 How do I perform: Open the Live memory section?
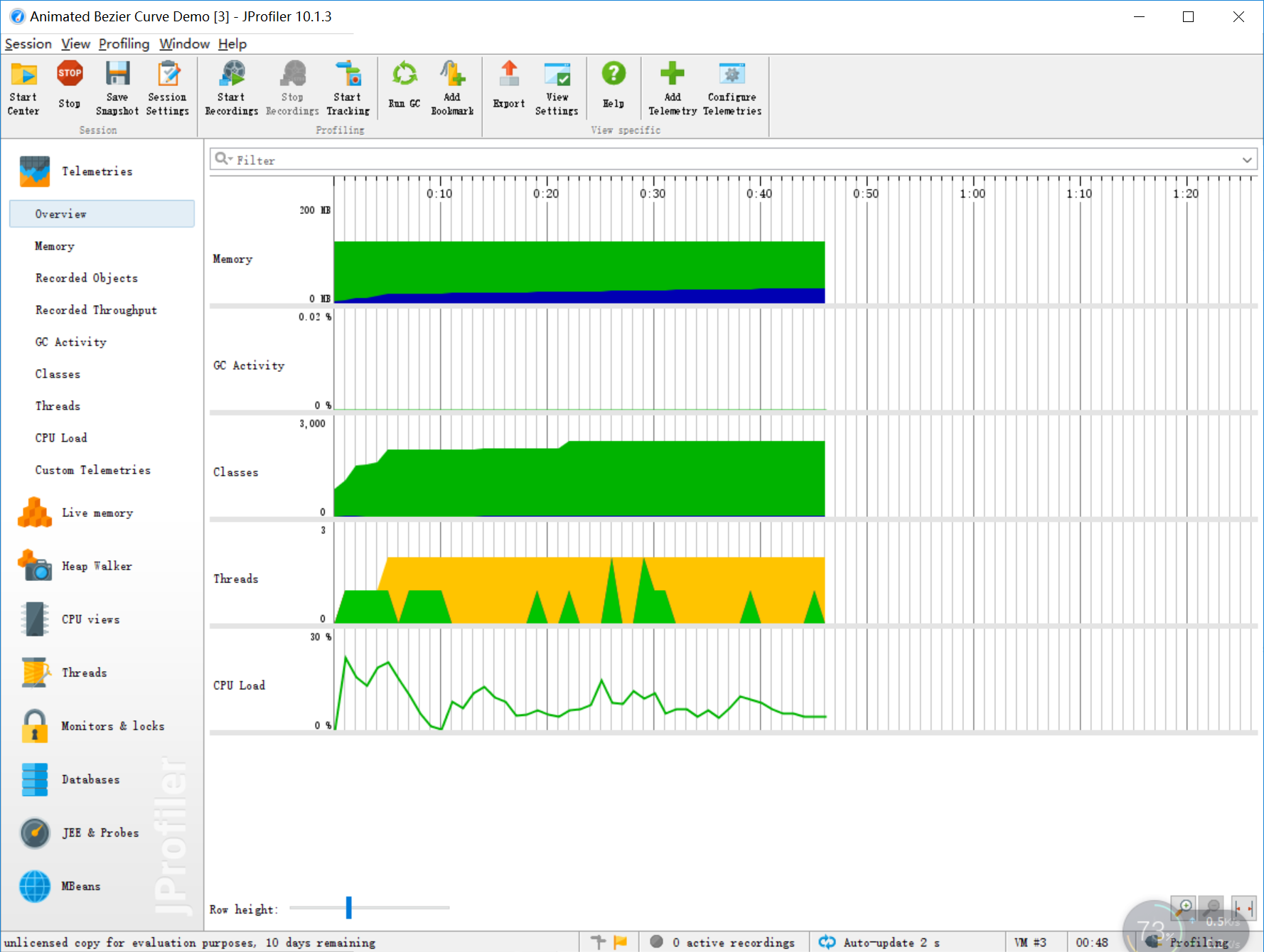pyautogui.click(x=102, y=513)
